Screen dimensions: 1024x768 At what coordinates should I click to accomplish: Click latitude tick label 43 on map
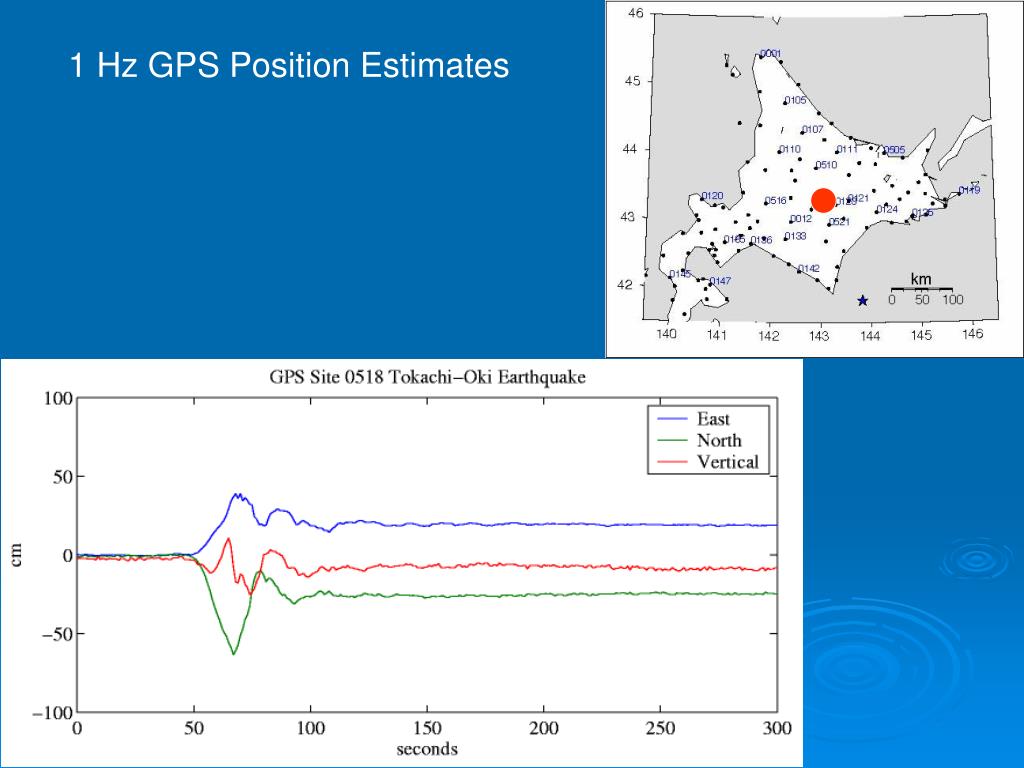pos(626,217)
